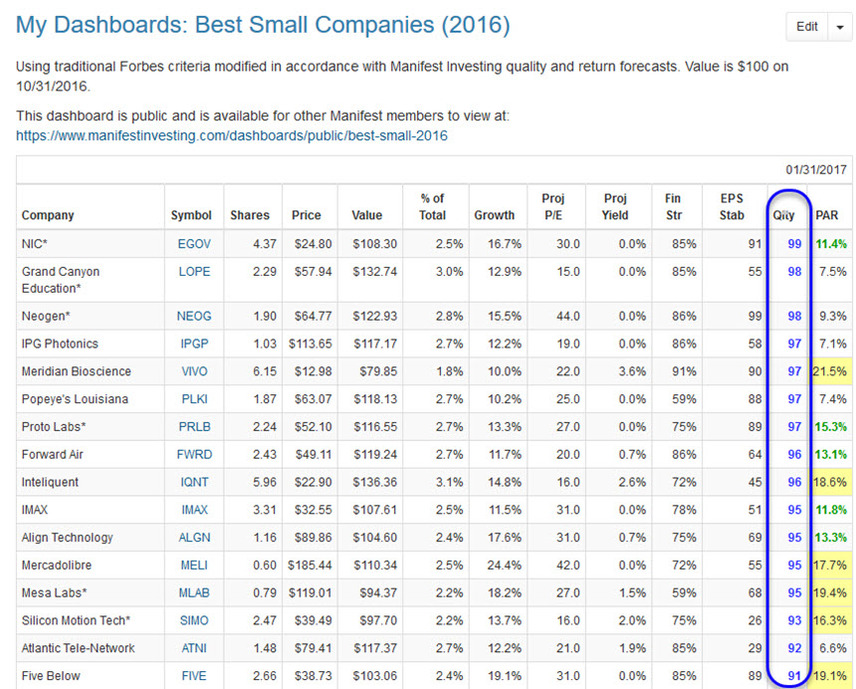The height and width of the screenshot is (689, 856).
Task: Click the ATNI ticker for Atlantic Tele-Network
Action: coord(192,648)
